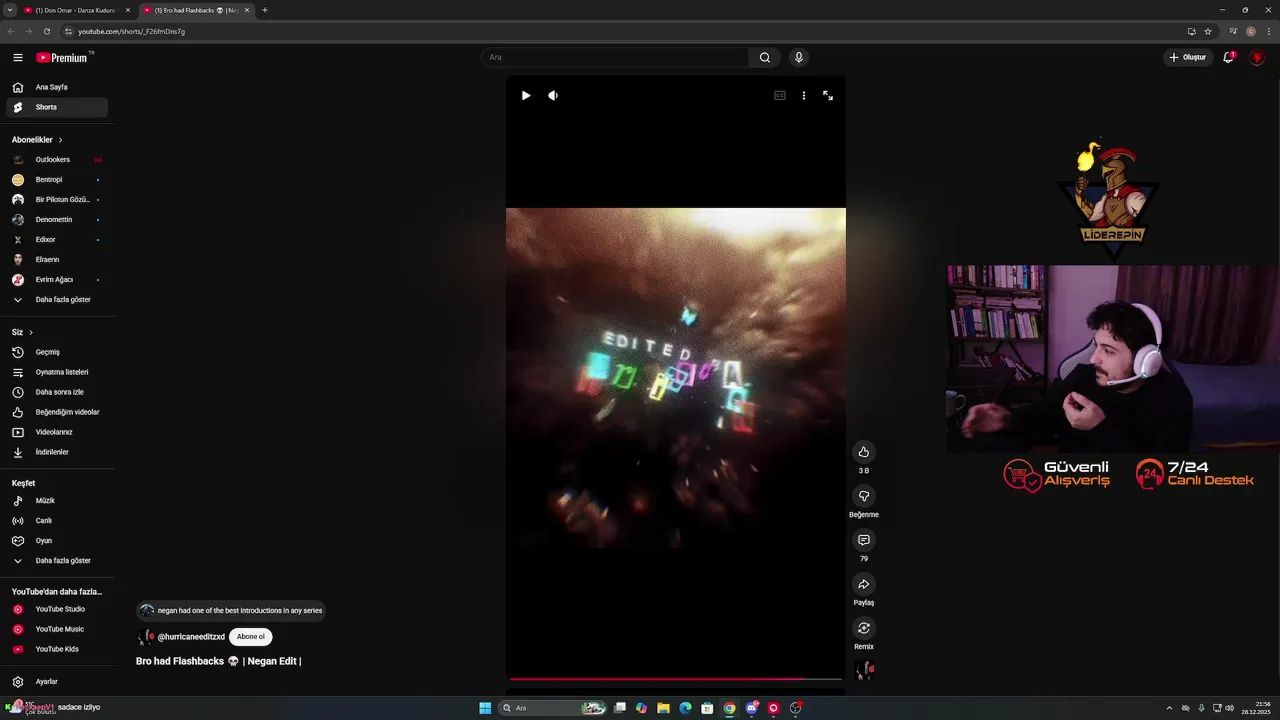Open the Oluştur create menu
This screenshot has height=720, width=1280.
click(x=1188, y=57)
